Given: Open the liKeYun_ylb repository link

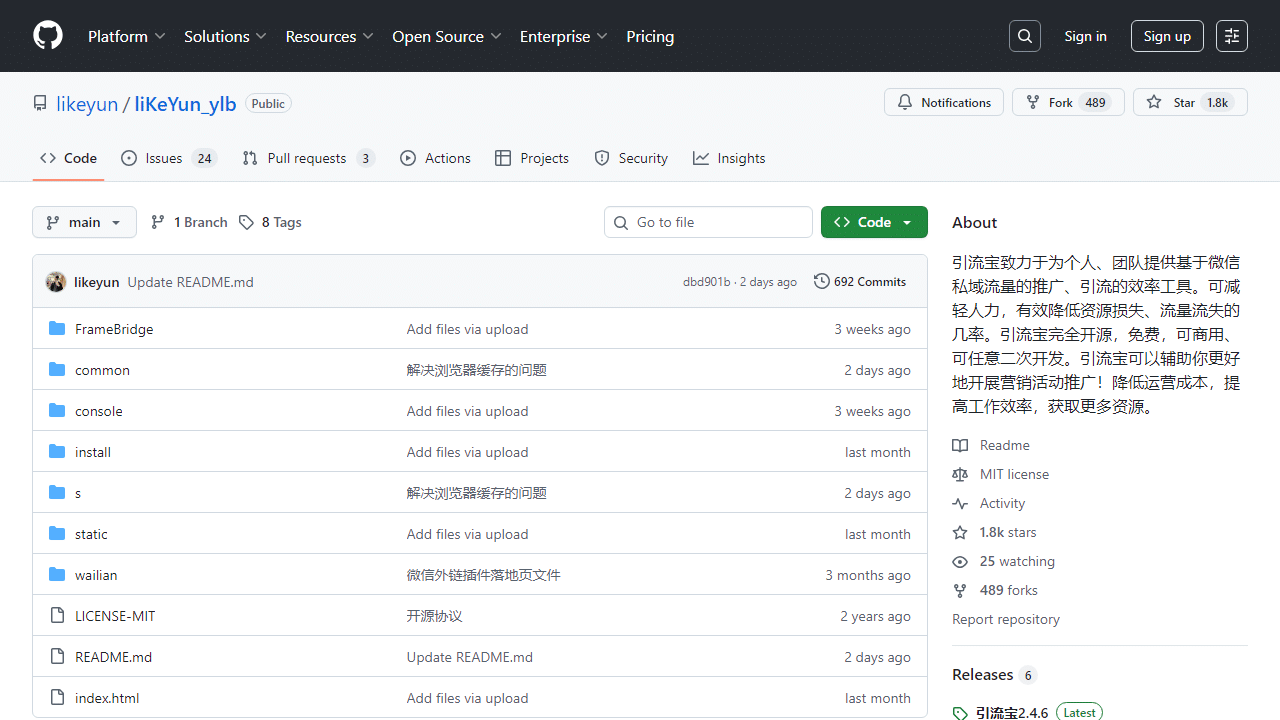Looking at the screenshot, I should point(185,104).
